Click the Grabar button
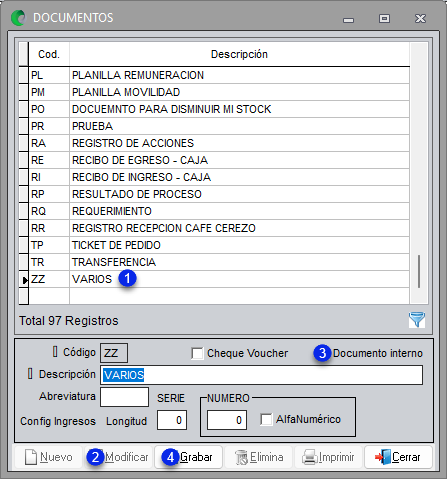Viewport: 447px width, 479px height. (188, 457)
